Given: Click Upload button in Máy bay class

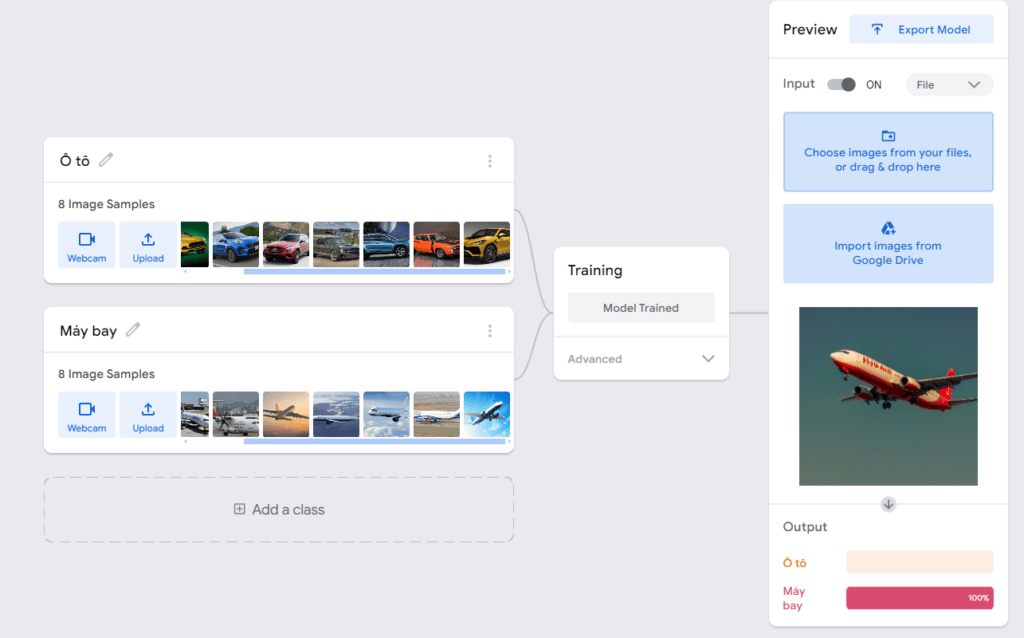Looking at the screenshot, I should 148,415.
